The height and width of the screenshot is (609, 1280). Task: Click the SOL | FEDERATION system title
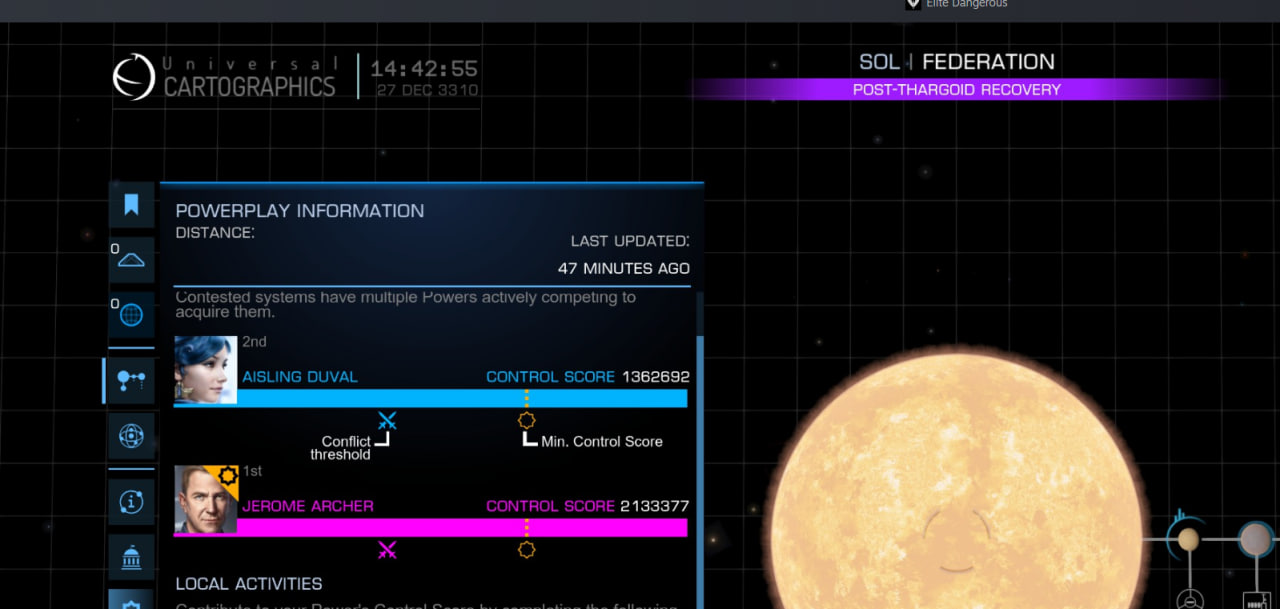957,62
